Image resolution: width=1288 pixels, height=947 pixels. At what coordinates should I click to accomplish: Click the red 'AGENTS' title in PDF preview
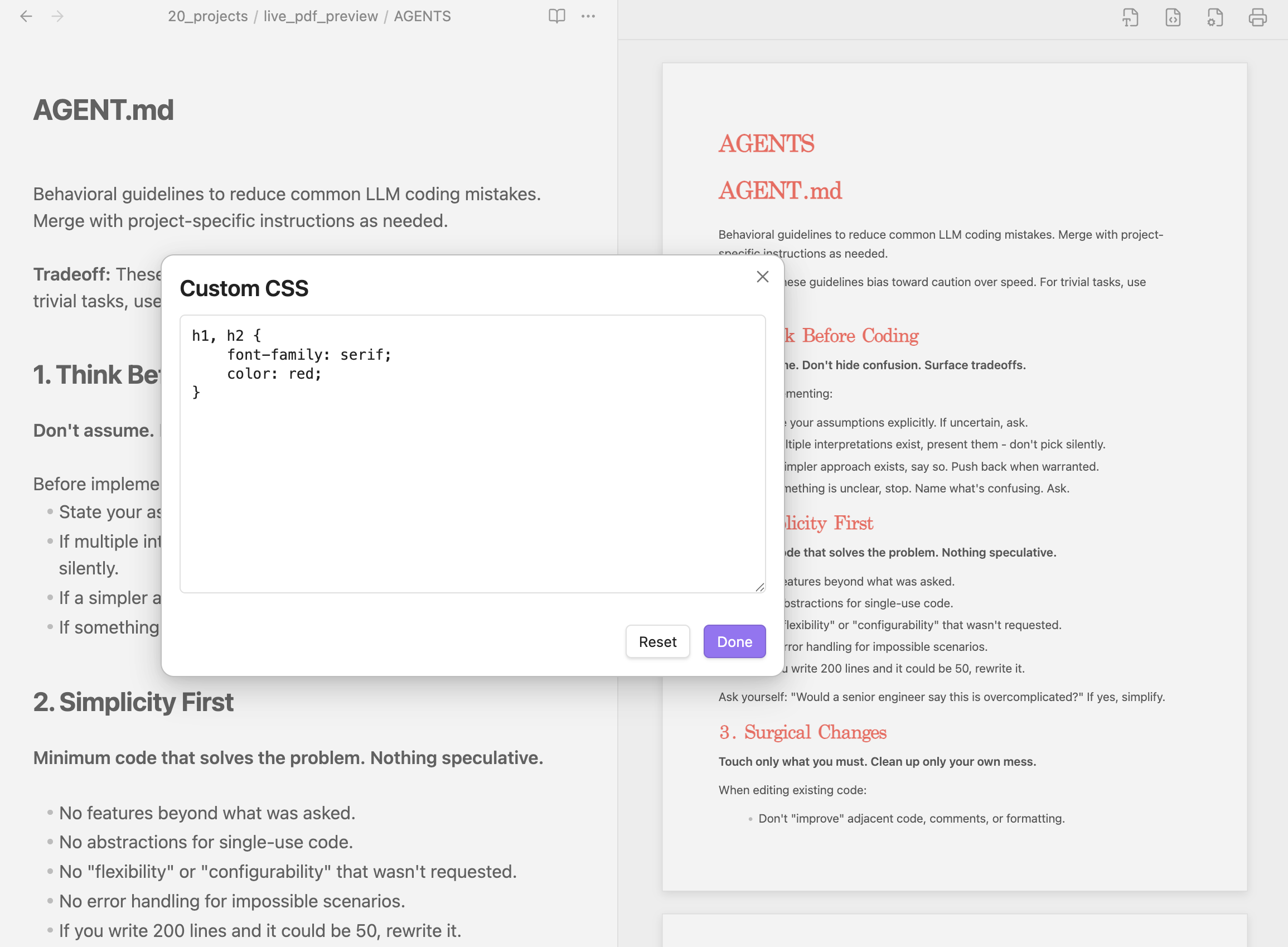pos(766,143)
